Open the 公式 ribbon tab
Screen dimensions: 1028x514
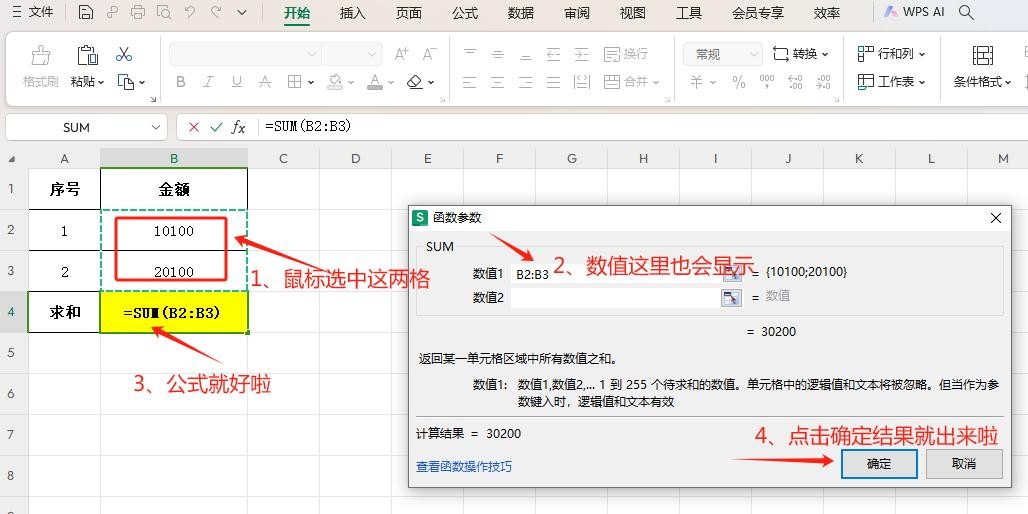click(x=465, y=13)
